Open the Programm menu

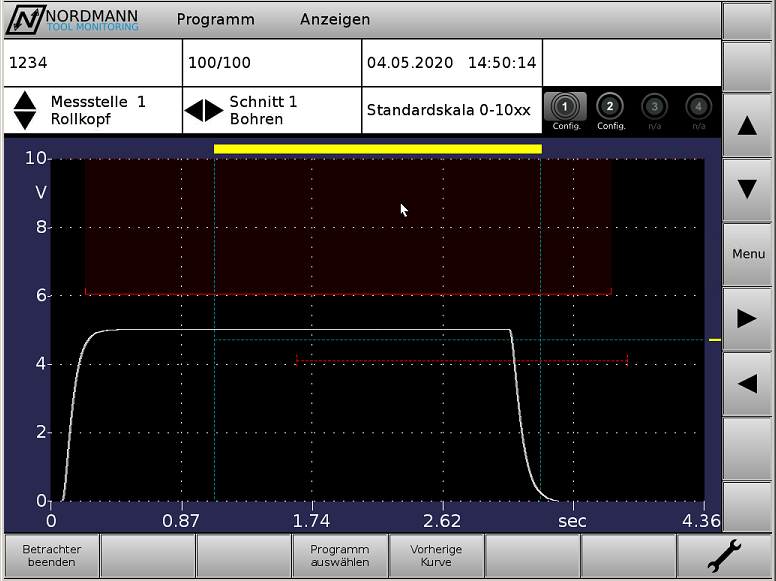215,19
